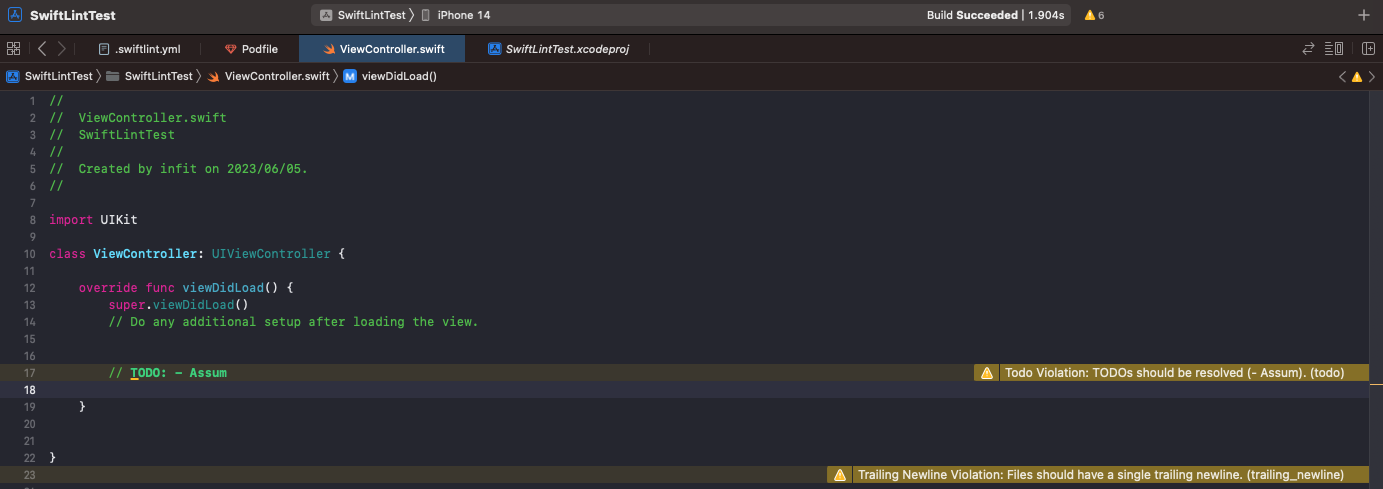Click 'Do any additional setup' comment line
The height and width of the screenshot is (489, 1383).
pyautogui.click(x=294, y=322)
